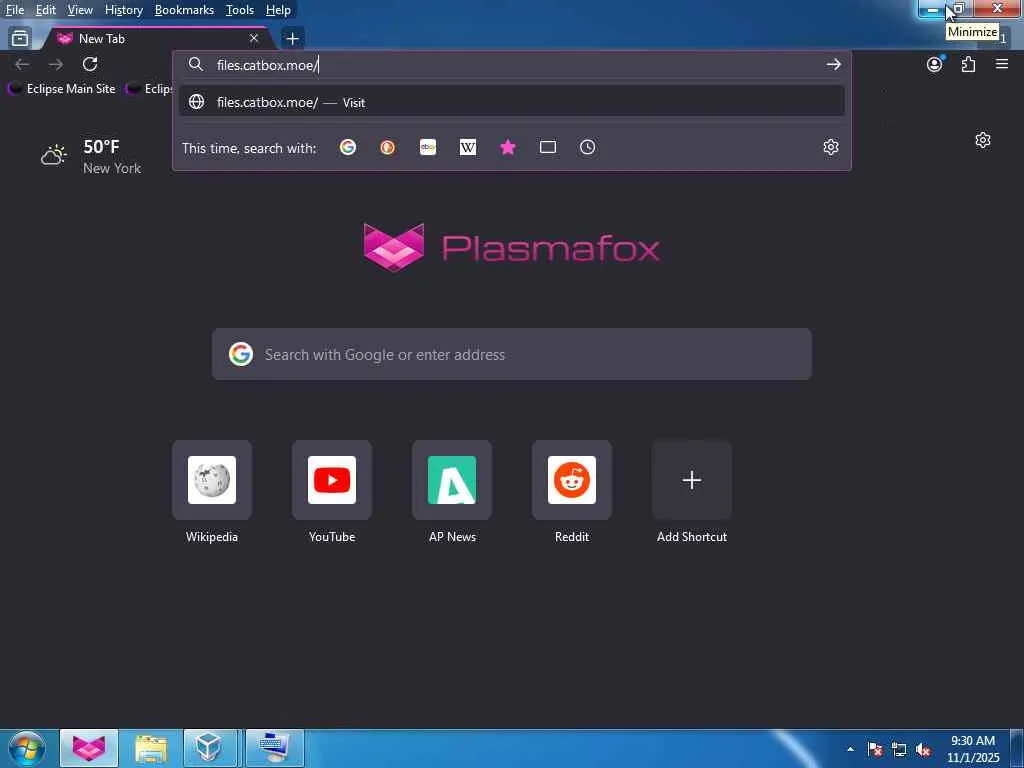
Task: Open search settings gear in dropdown
Action: (831, 148)
